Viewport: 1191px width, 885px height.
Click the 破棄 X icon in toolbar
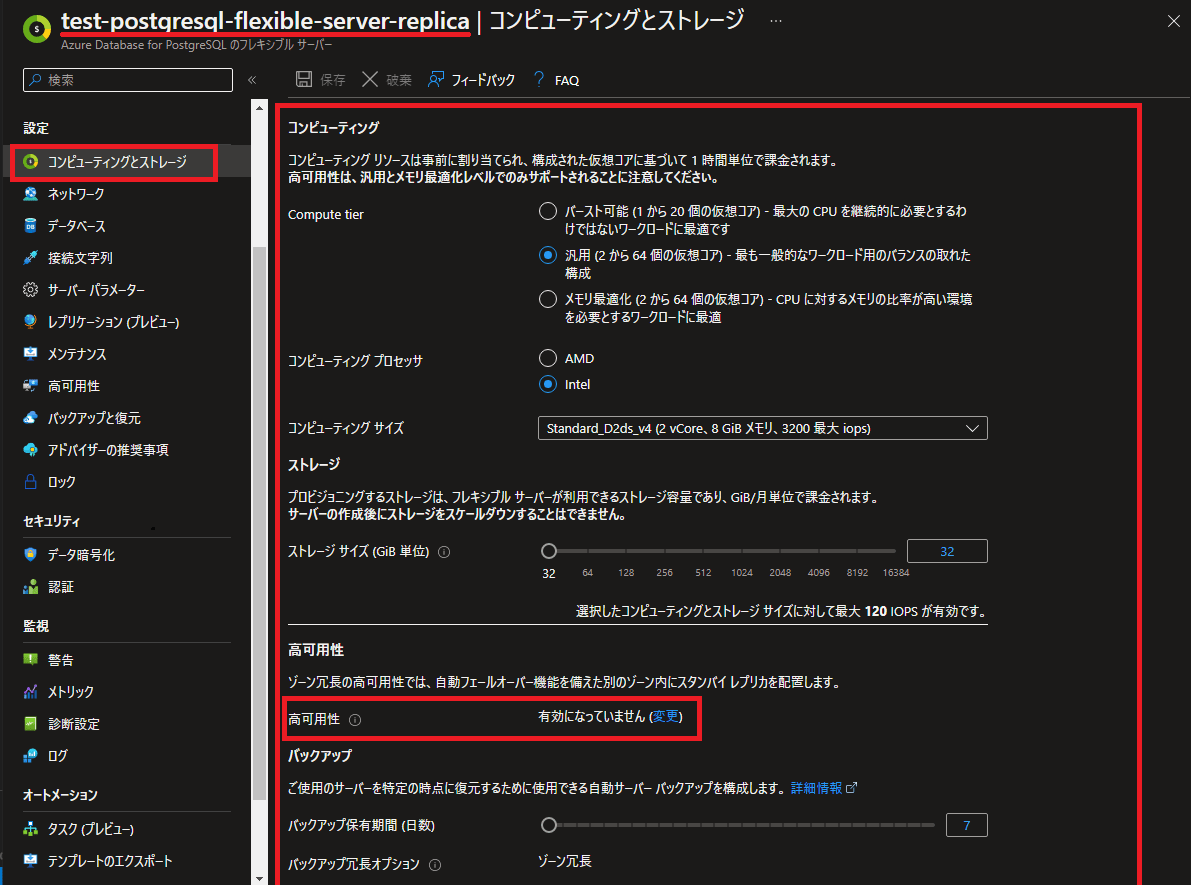[x=370, y=79]
